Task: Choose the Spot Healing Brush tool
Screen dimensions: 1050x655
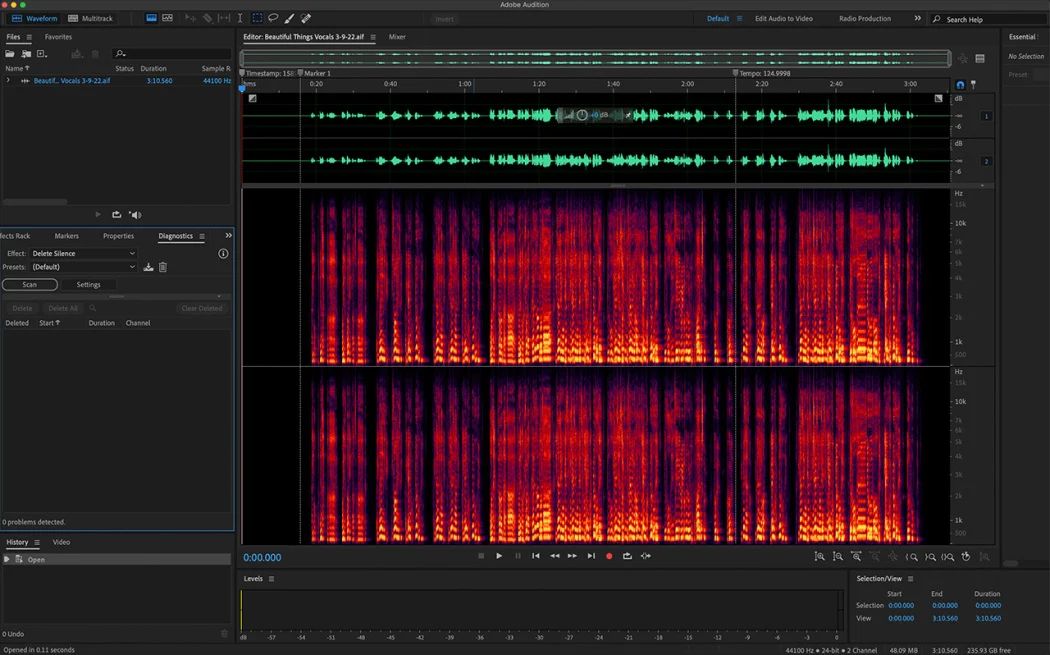Action: (306, 18)
